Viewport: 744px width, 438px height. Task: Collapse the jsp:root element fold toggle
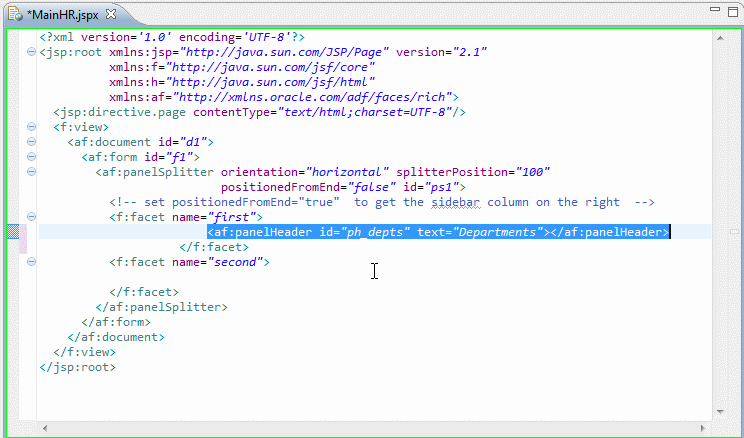(31, 52)
